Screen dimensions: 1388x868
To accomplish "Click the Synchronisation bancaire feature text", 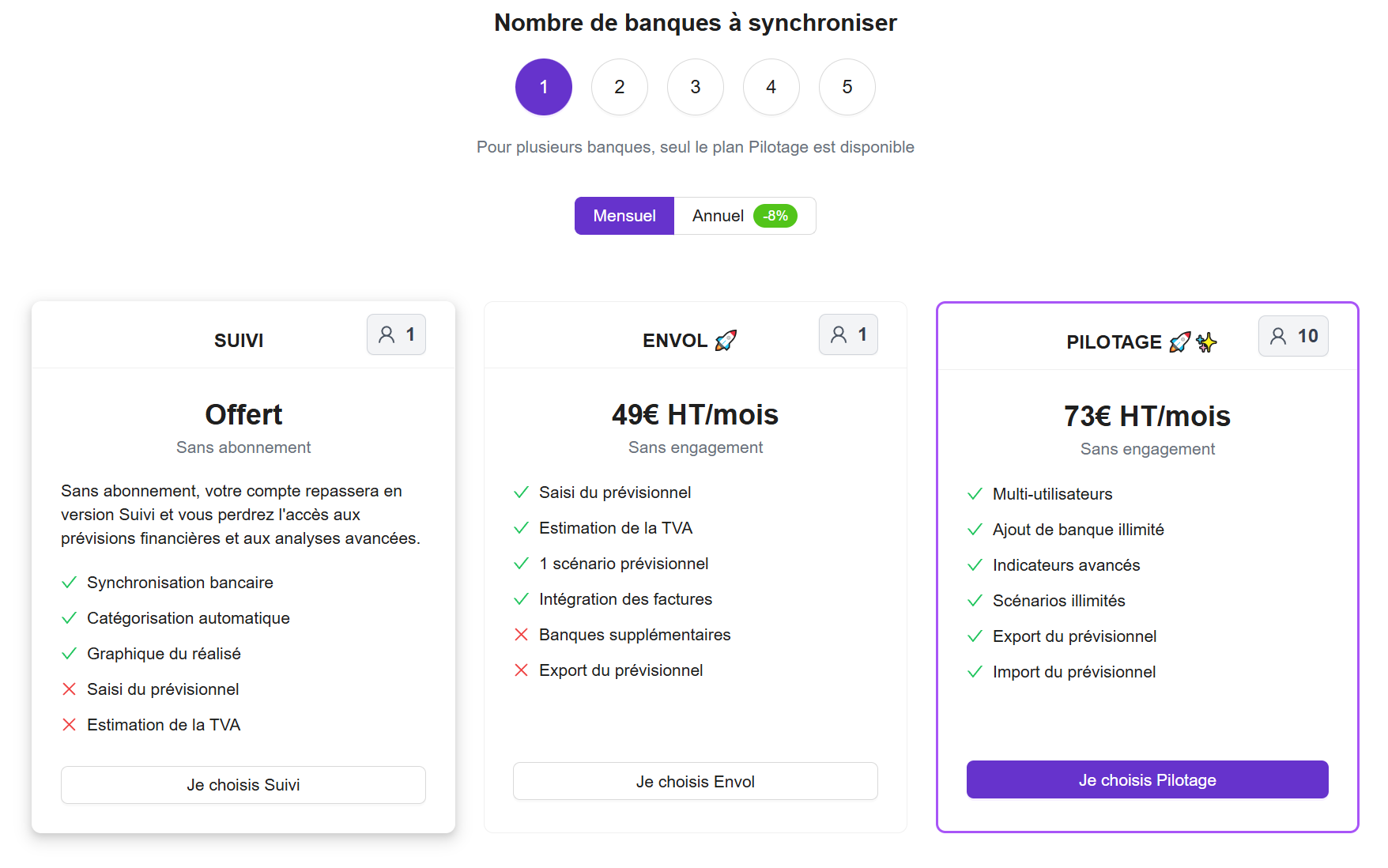I will tap(180, 583).
